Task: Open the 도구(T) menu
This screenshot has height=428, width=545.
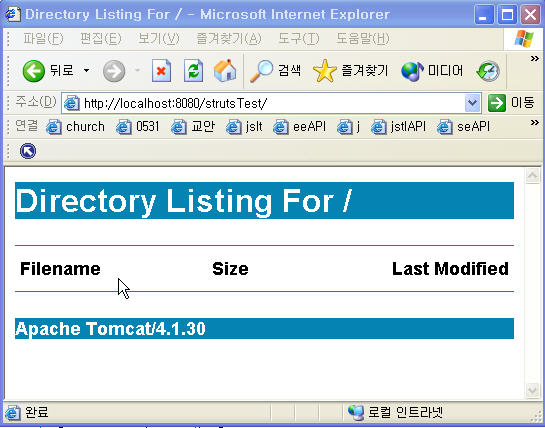Action: pyautogui.click(x=299, y=39)
